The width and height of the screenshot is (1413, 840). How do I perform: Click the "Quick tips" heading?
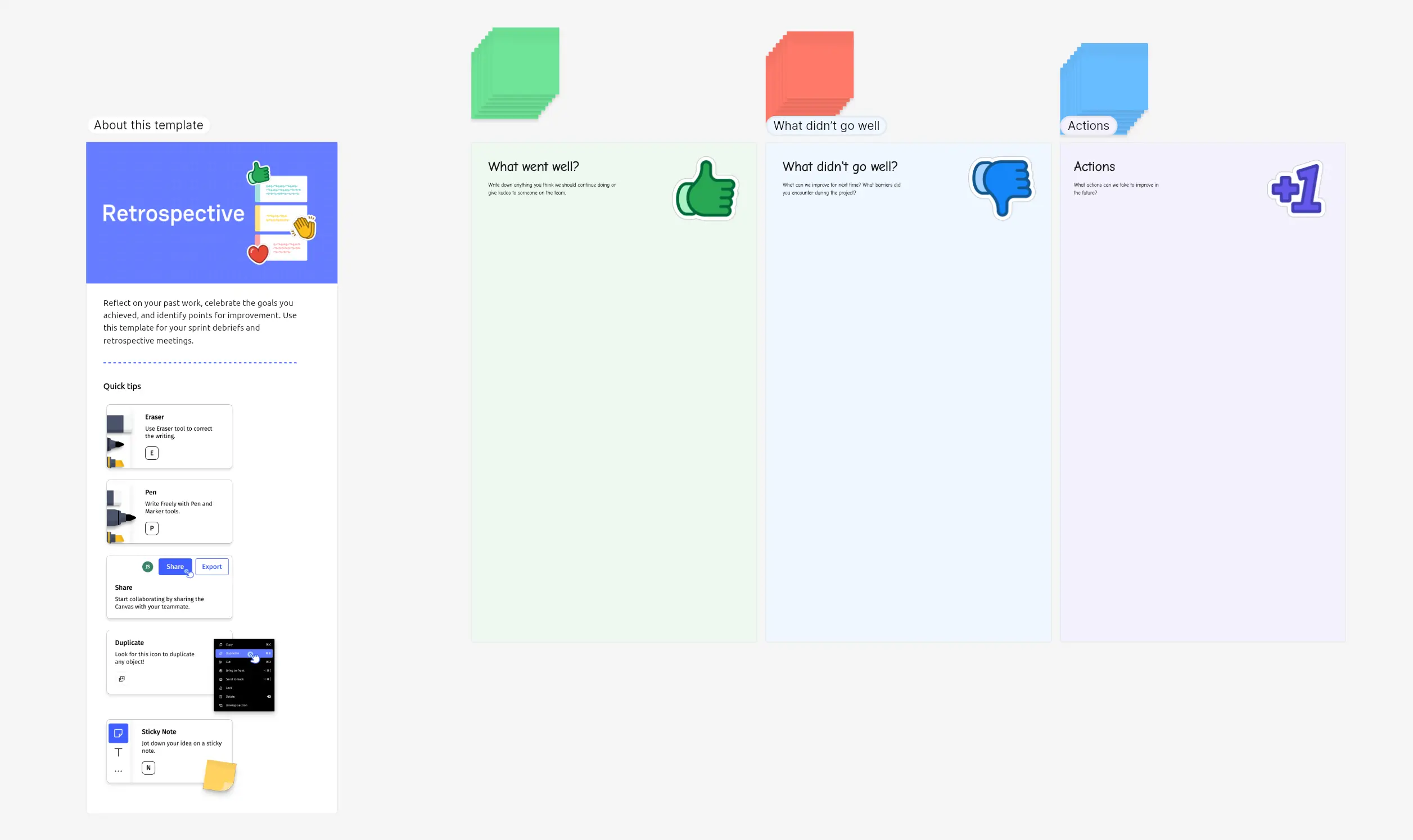pos(122,386)
